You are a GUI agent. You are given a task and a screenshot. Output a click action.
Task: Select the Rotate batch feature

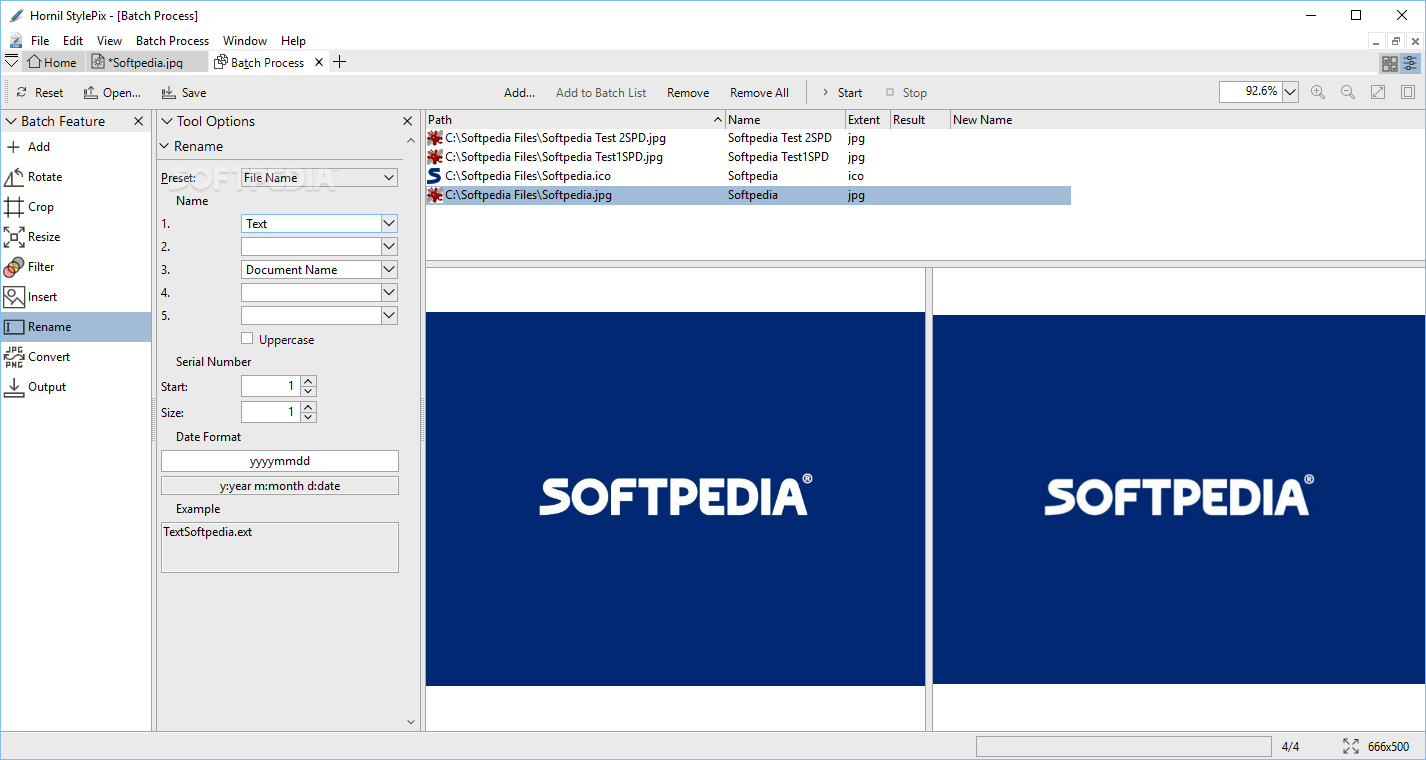pyautogui.click(x=75, y=177)
